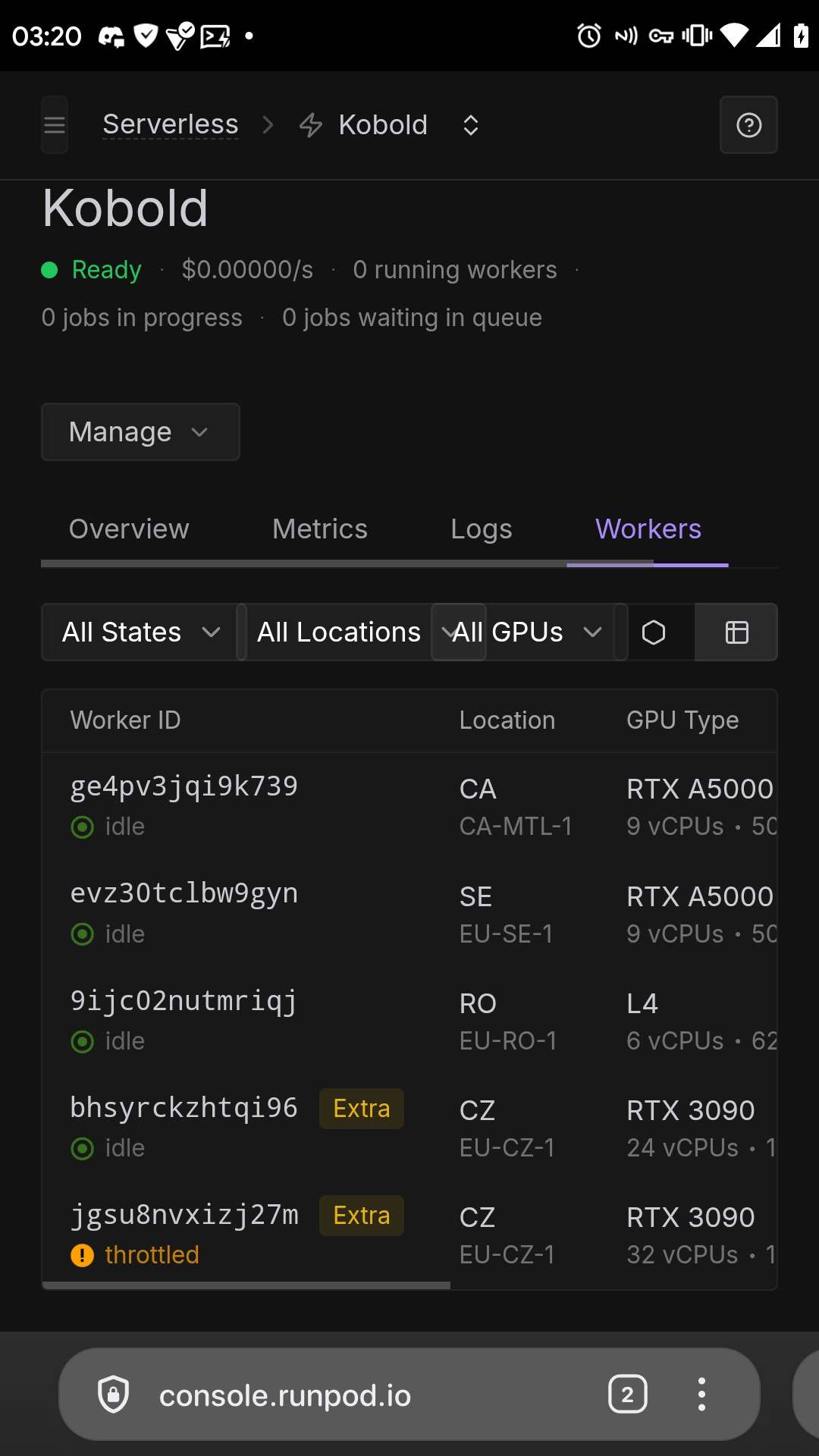Switch to the Overview tab
The width and height of the screenshot is (819, 1456).
tap(129, 529)
